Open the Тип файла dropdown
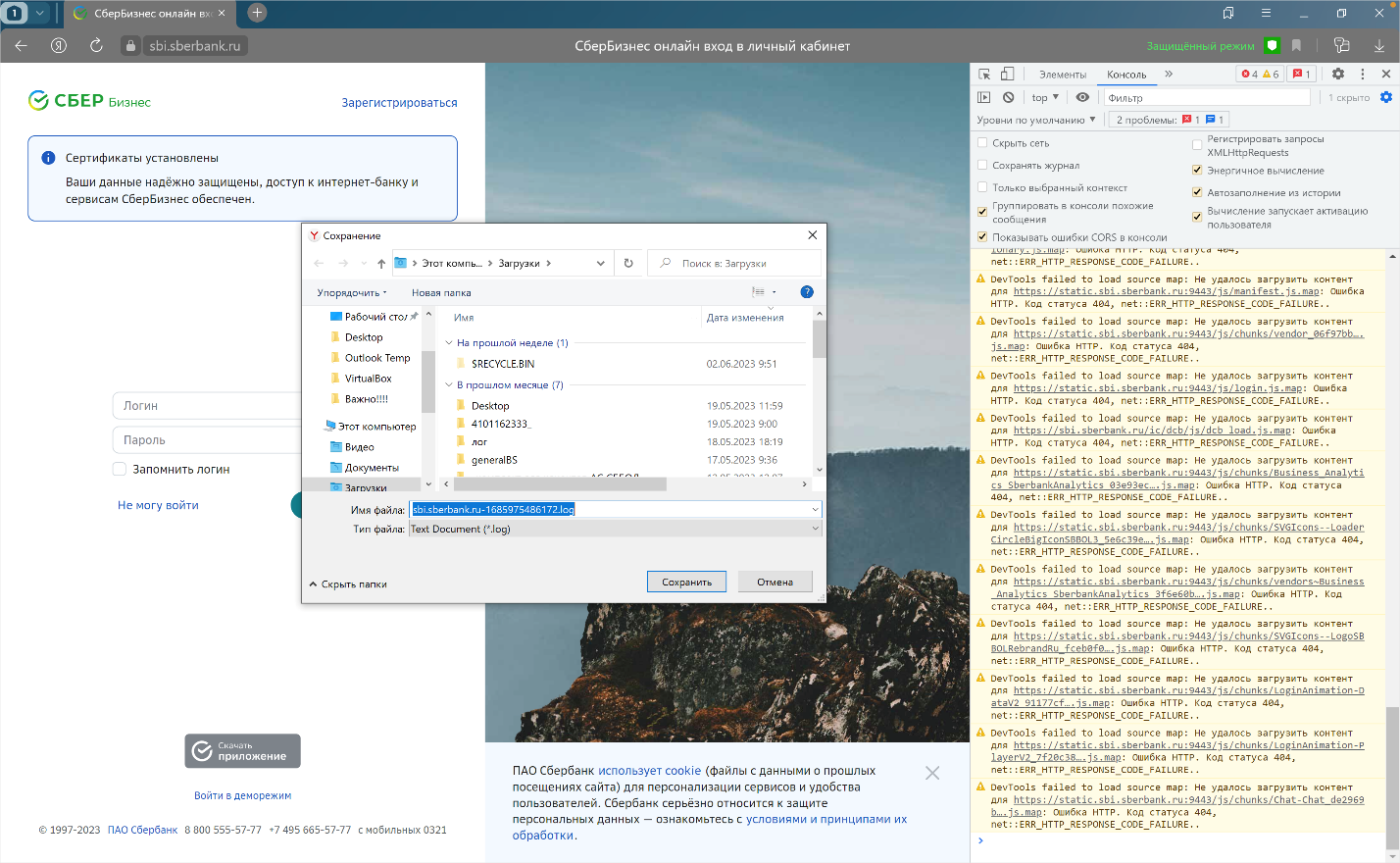 pos(616,529)
